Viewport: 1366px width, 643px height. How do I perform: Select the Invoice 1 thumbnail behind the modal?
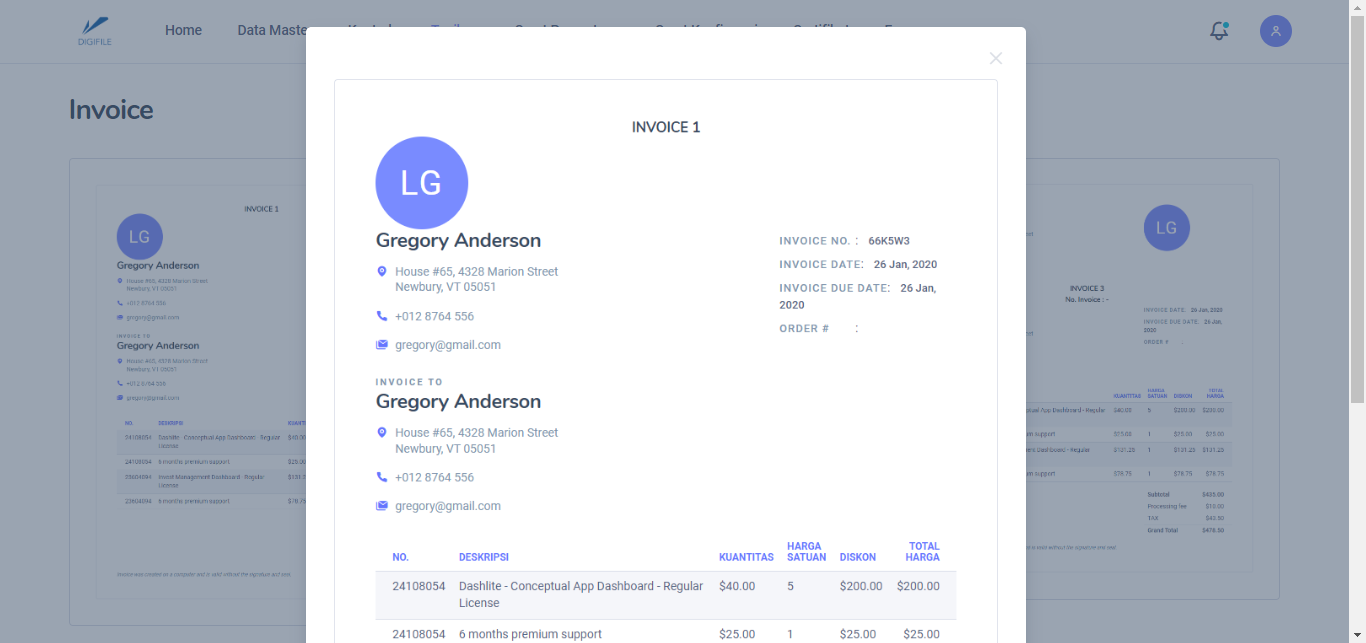[190, 390]
